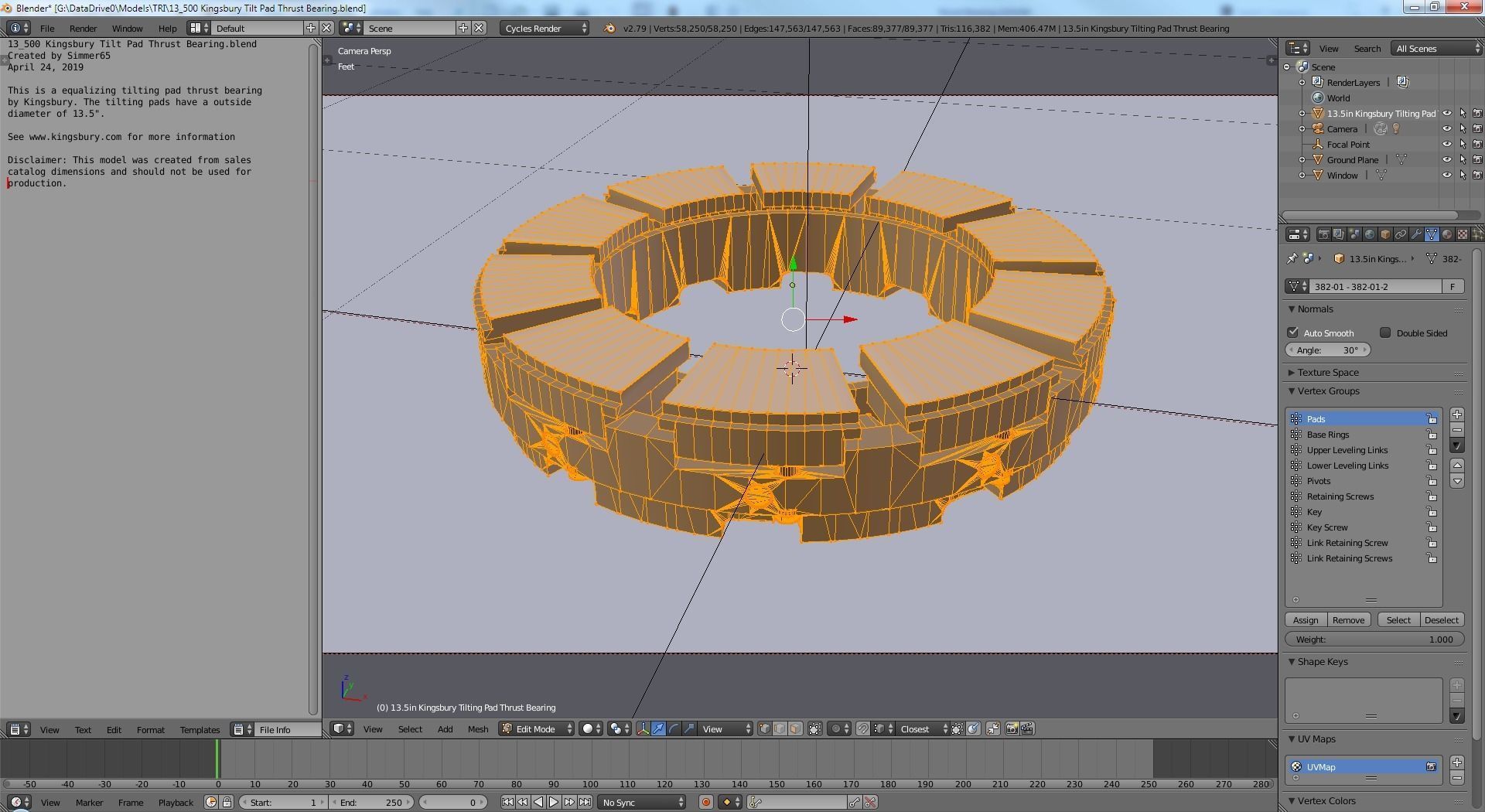Enable face select mode in the header

pyautogui.click(x=794, y=728)
